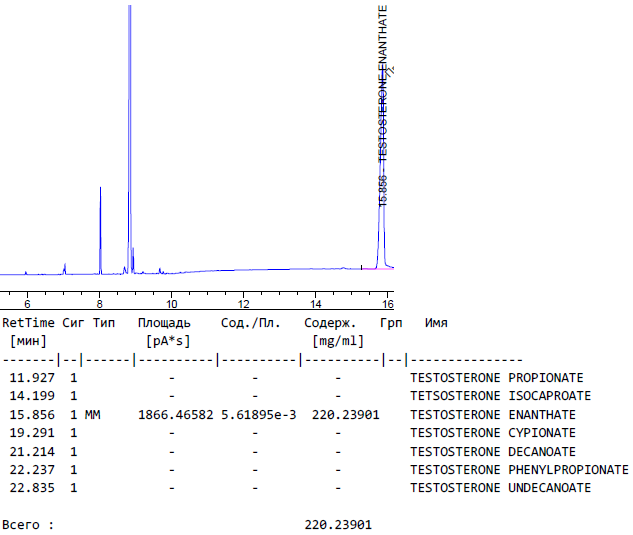This screenshot has width=633, height=535.
Task: Click the x-axis tick label 12
Action: [x=243, y=303]
